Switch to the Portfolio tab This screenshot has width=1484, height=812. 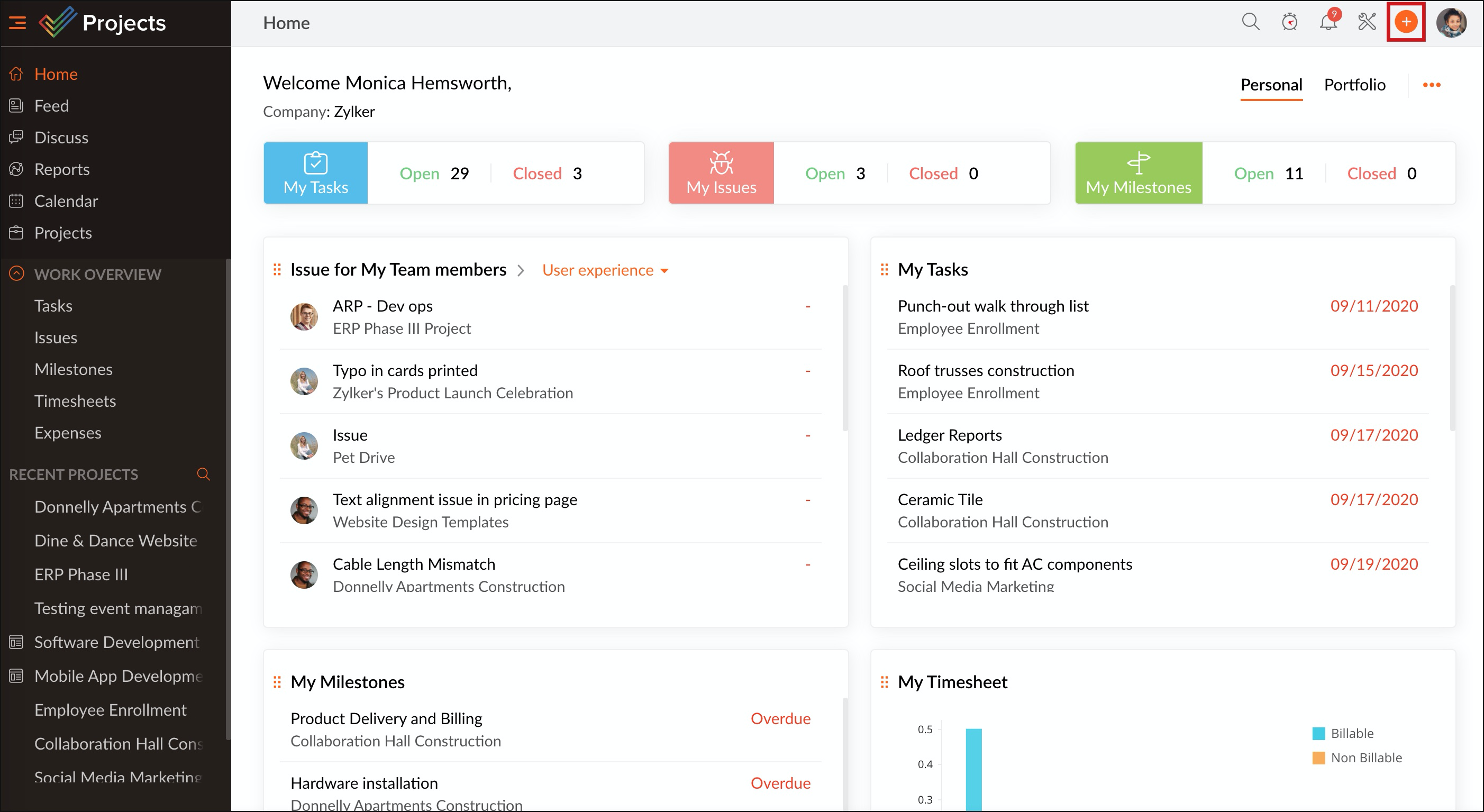[1354, 85]
